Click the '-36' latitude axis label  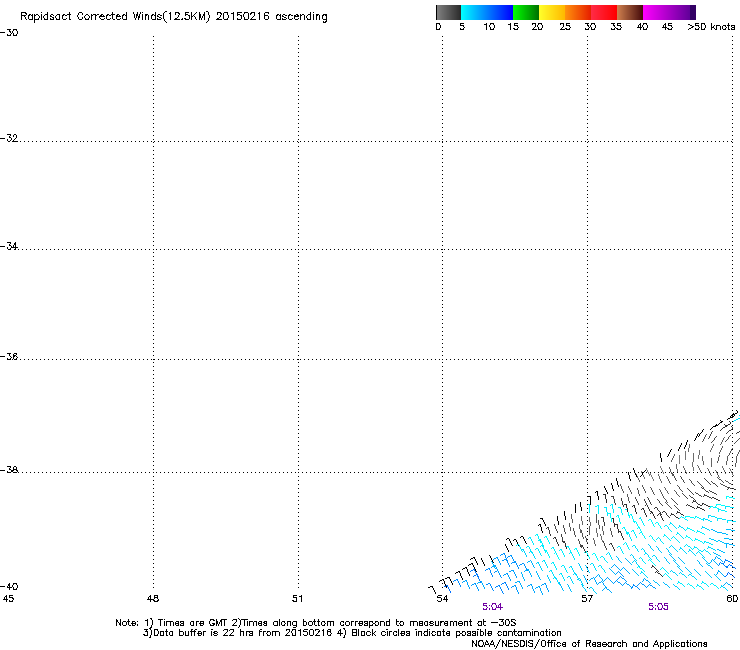pos(9,356)
